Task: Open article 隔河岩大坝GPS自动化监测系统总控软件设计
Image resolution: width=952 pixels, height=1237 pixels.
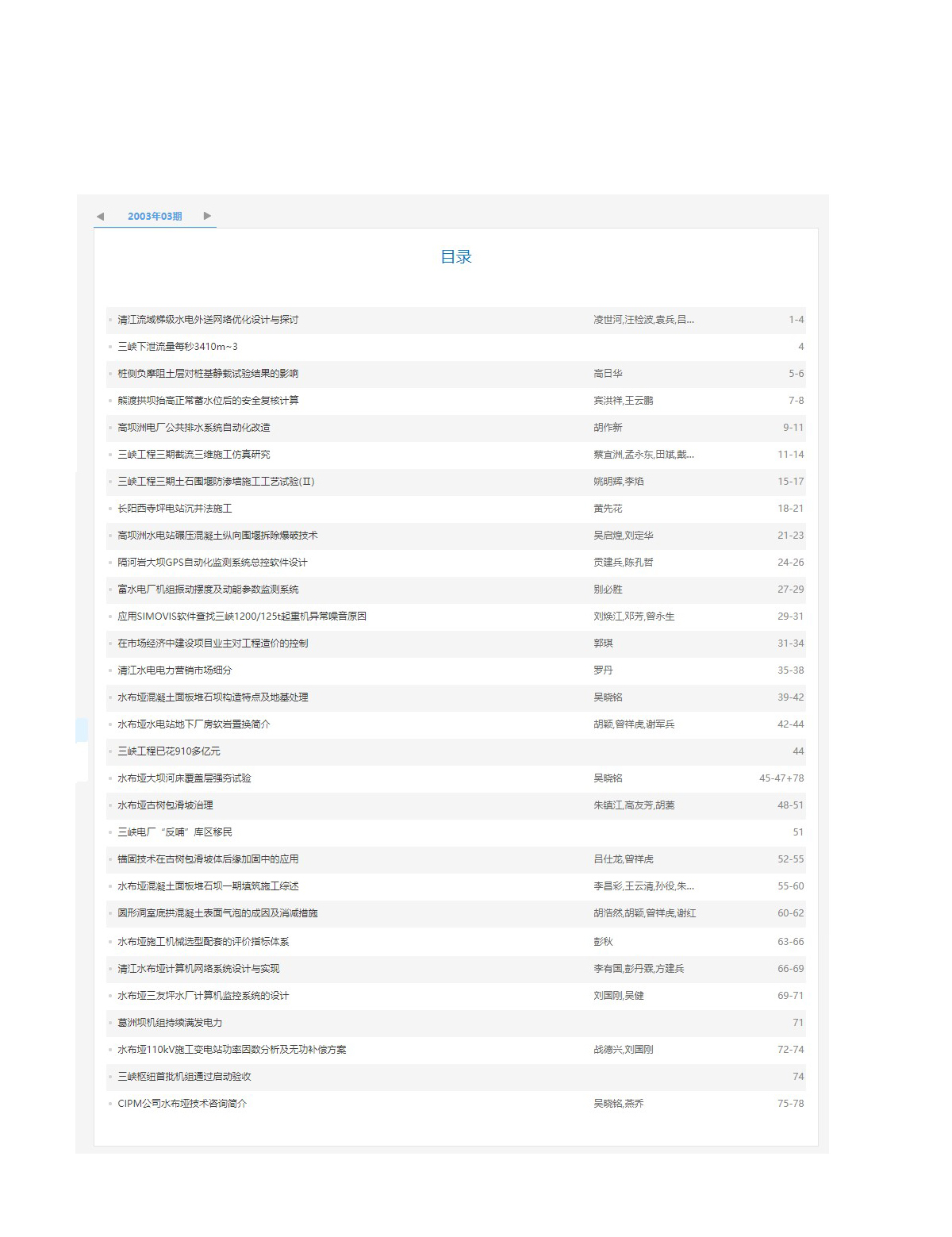Action: (x=213, y=563)
